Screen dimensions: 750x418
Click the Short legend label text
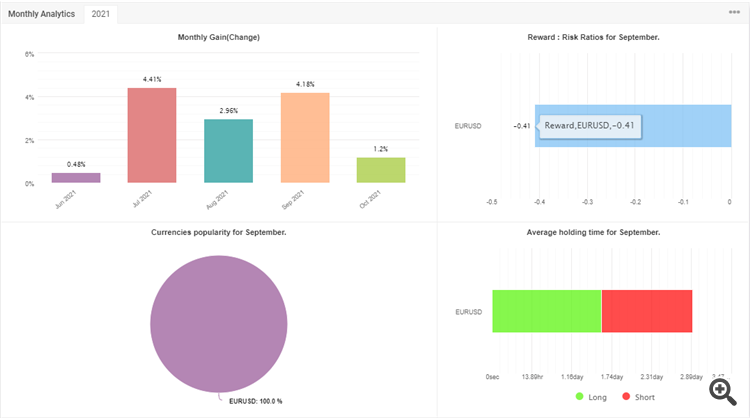click(x=645, y=397)
